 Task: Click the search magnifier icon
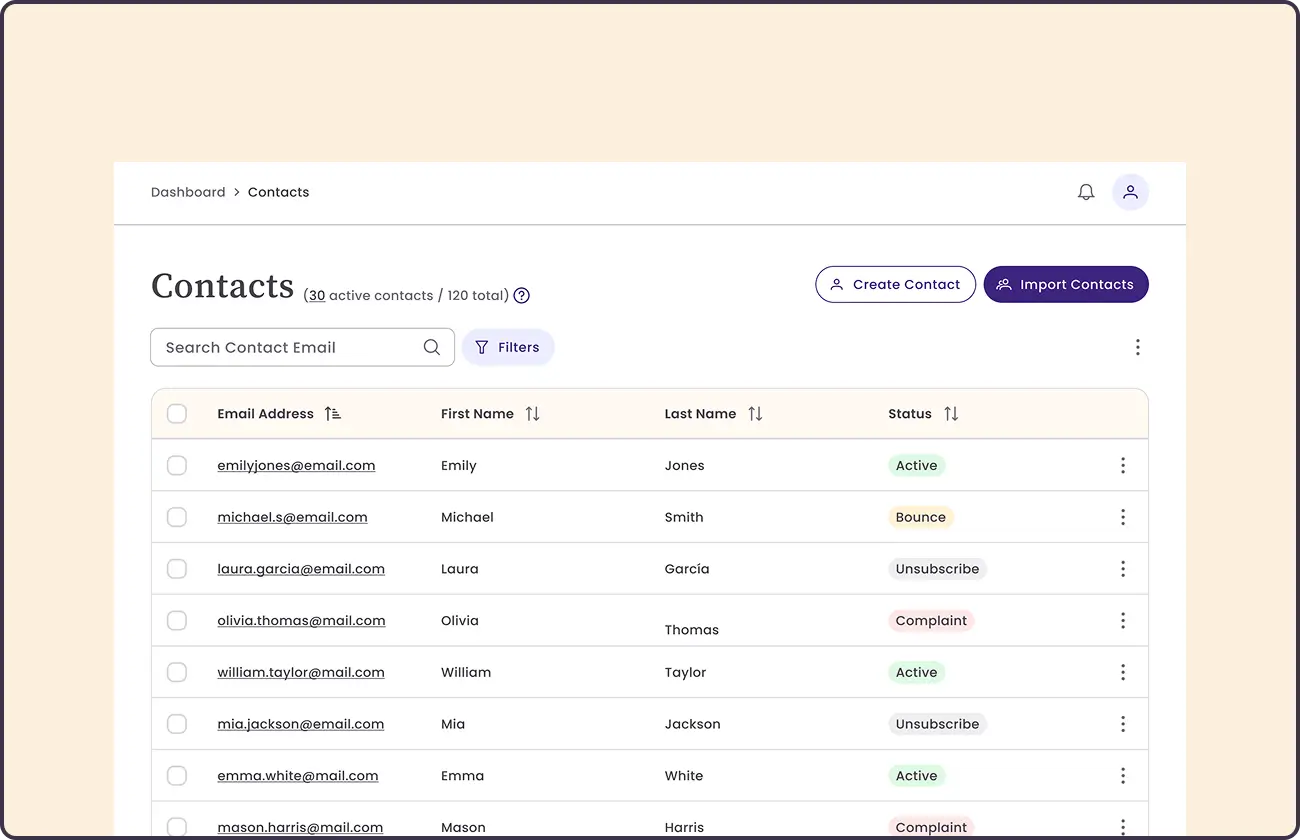click(x=432, y=347)
